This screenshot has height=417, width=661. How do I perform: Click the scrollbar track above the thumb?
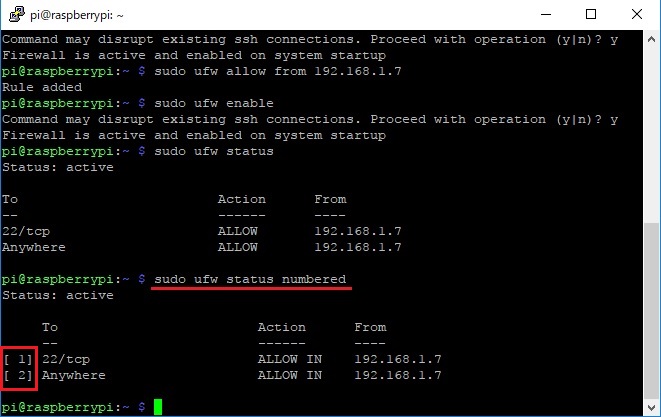tap(651, 135)
